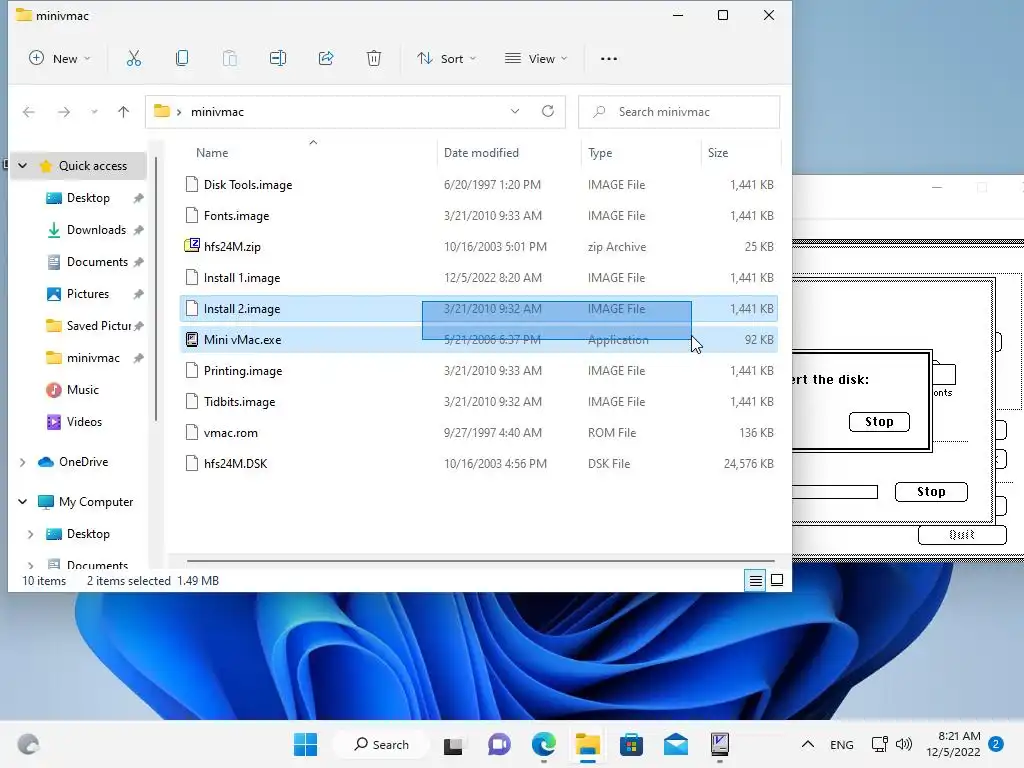1024x768 pixels.
Task: Click the Forward navigation arrow
Action: coord(63,112)
